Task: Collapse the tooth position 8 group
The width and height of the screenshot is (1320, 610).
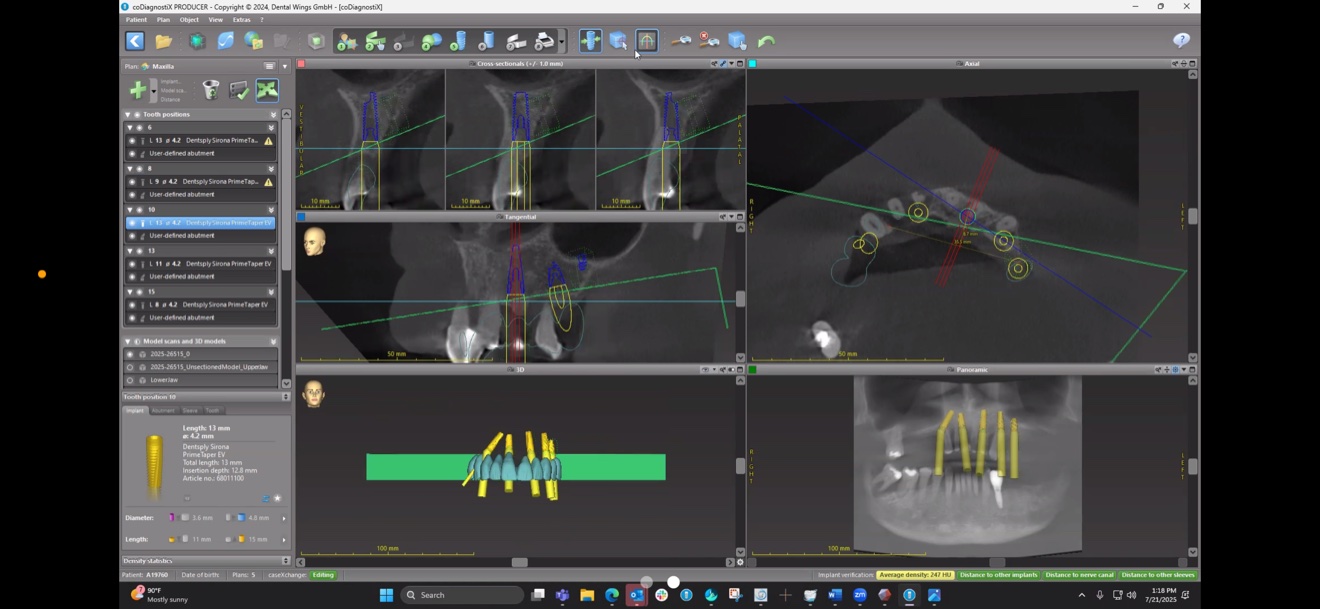Action: (129, 169)
